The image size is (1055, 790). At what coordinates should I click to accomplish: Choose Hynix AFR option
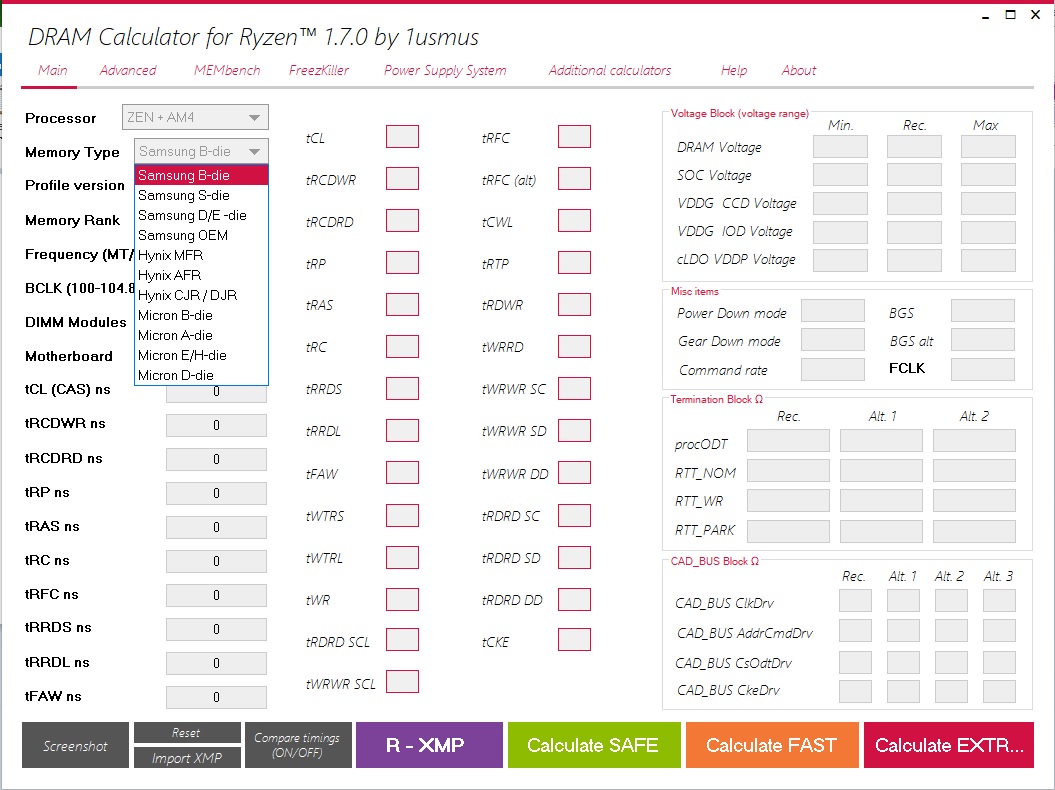pos(202,275)
